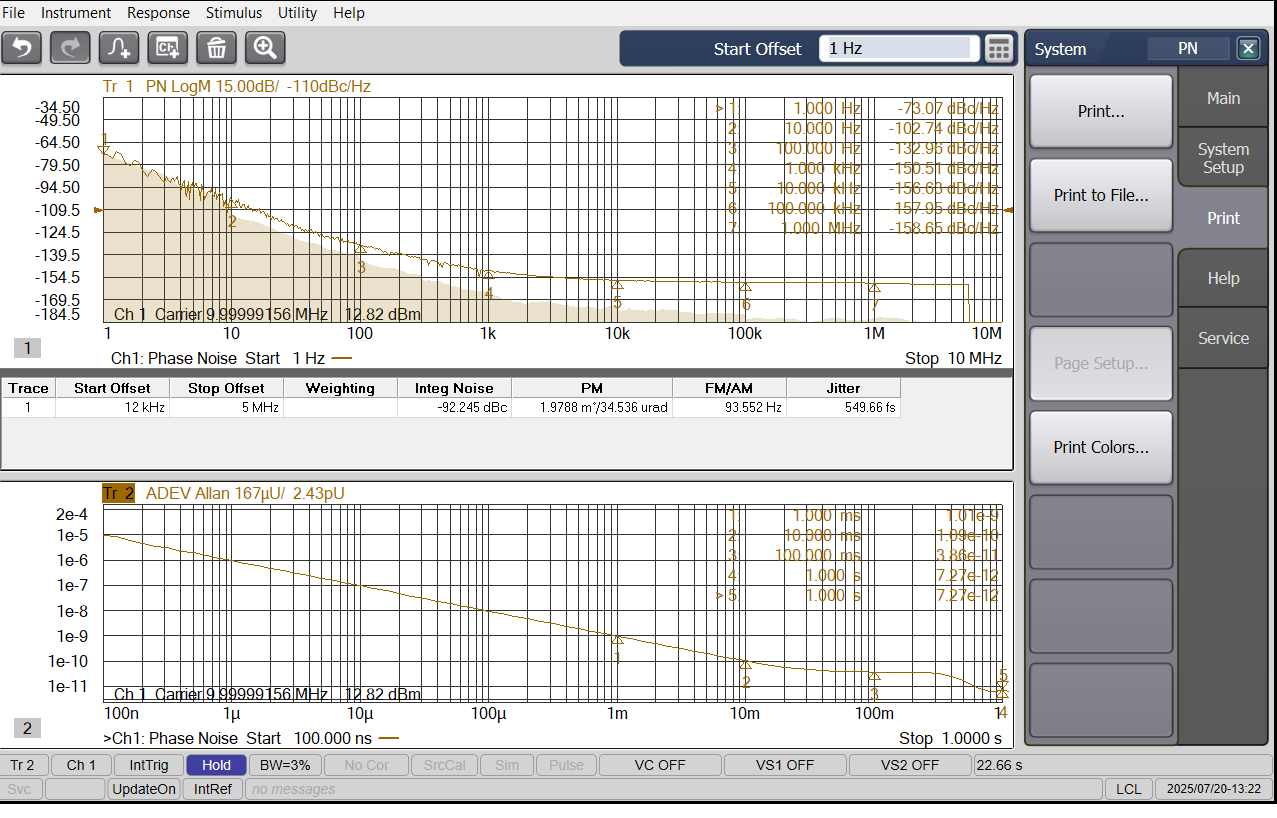Click the LCL status indicator
Viewport: 1277px width, 818px height.
click(1128, 789)
